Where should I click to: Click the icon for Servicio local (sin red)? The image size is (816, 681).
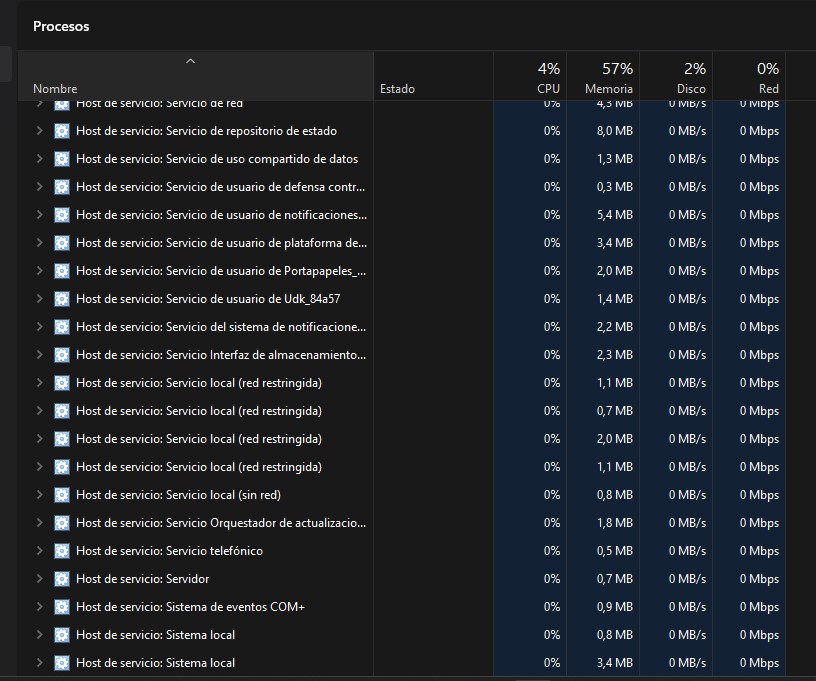62,495
